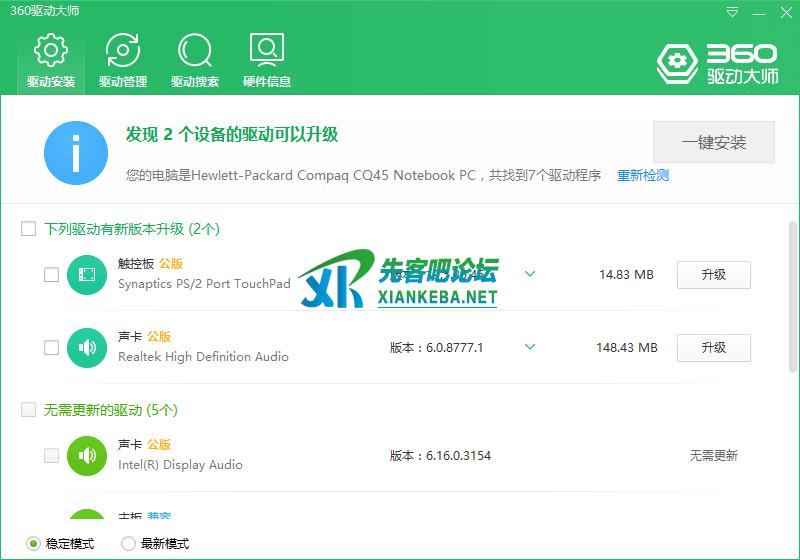The height and width of the screenshot is (560, 800).
Task: Click 升级 for the Synaptics touchpad driver
Action: tap(713, 274)
